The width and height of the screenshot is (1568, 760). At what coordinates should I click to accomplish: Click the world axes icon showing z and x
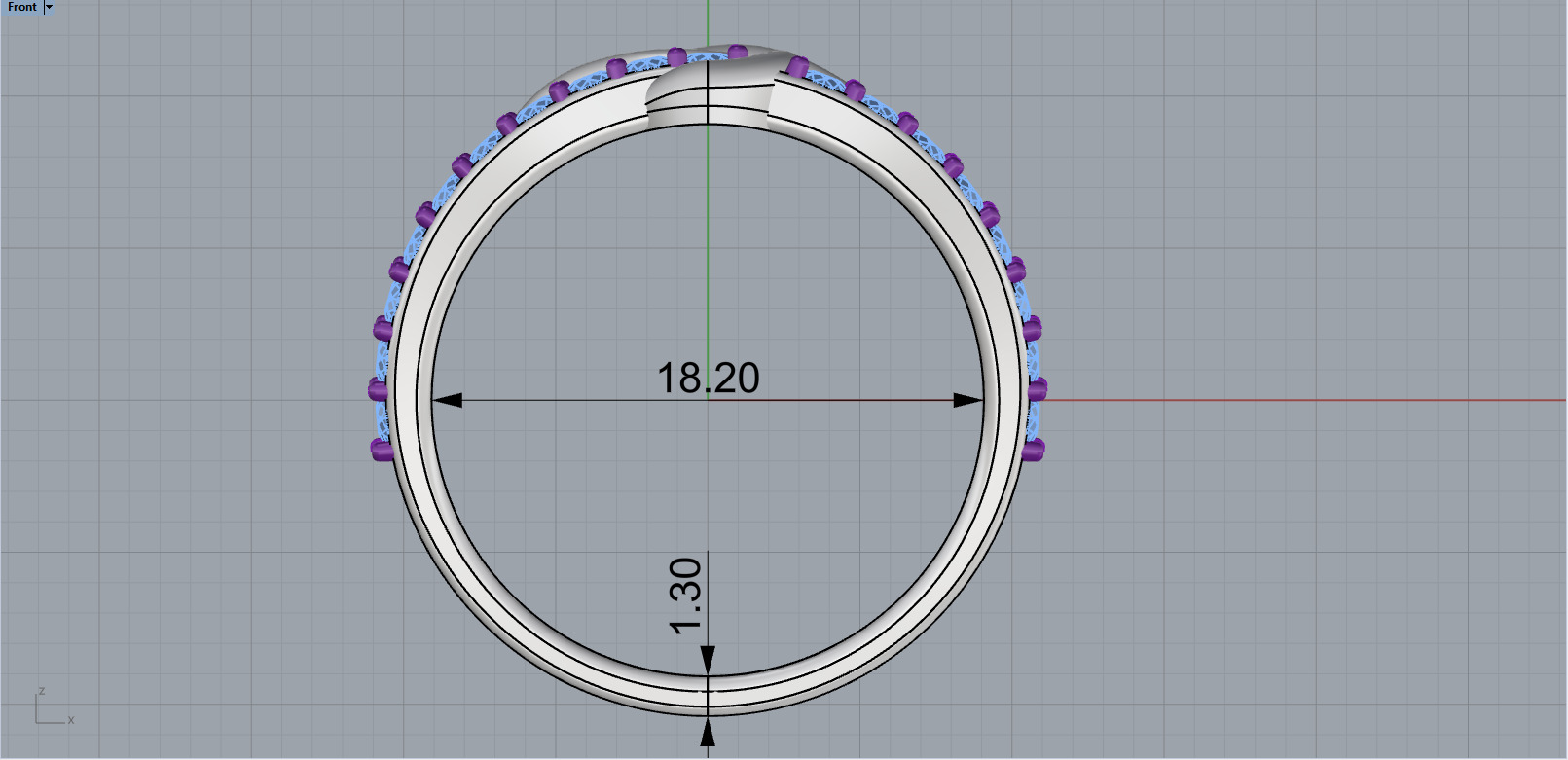55,706
